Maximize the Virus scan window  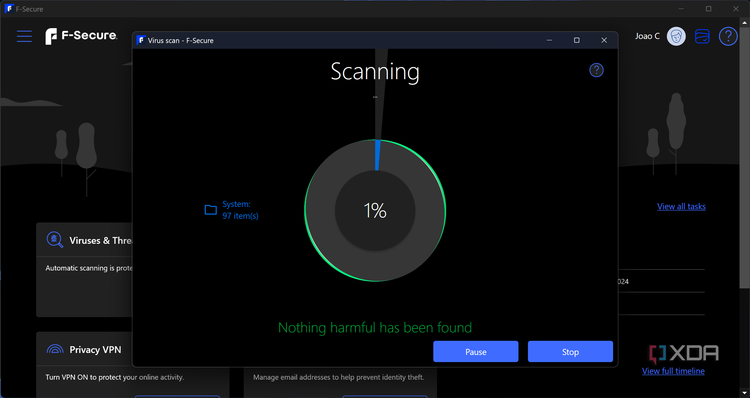[x=577, y=40]
